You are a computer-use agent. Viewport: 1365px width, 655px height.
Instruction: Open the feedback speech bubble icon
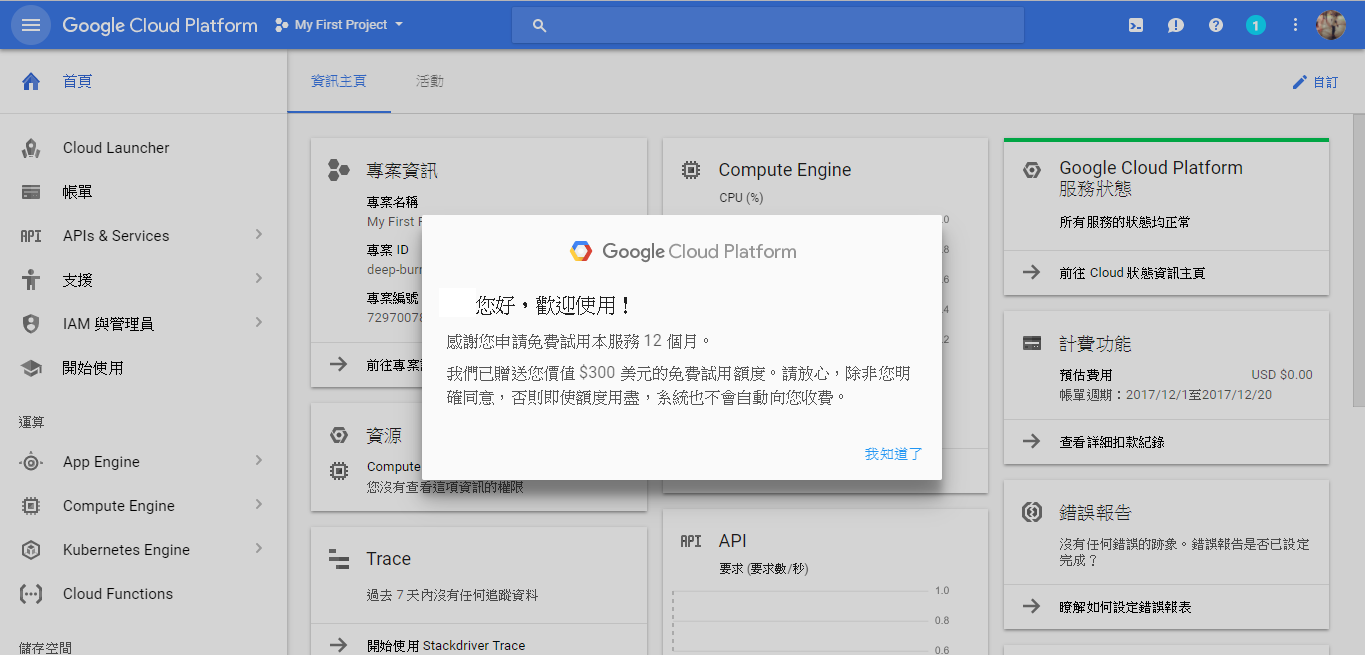click(x=1176, y=25)
